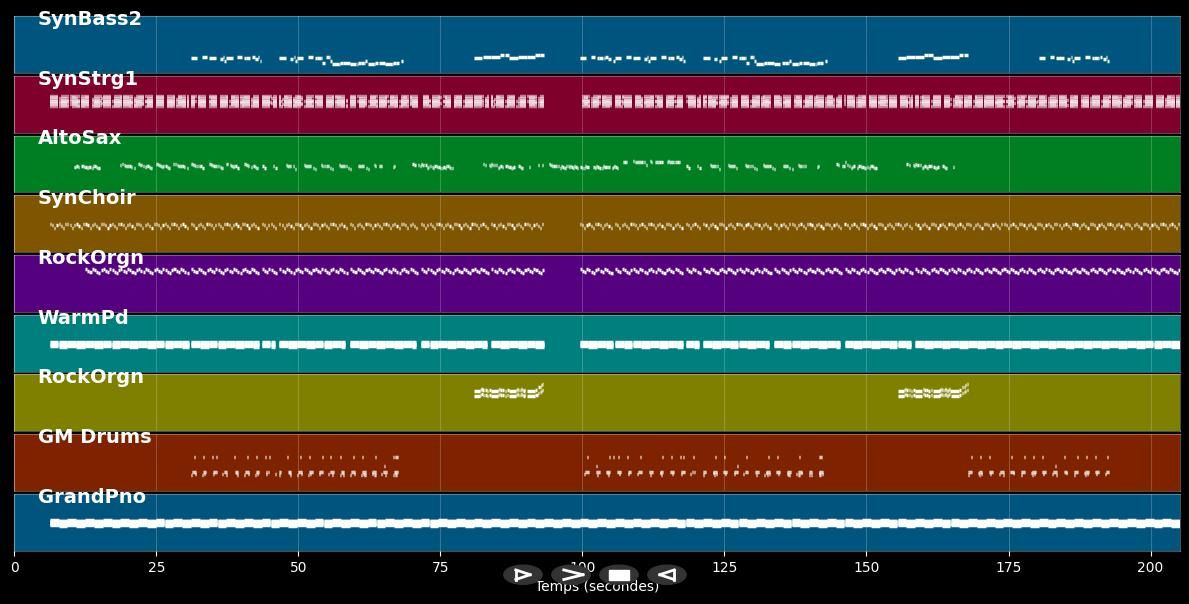Click the 'Temps (secondes)' axis title
Viewport: 1189px width, 604px height.
point(597,588)
